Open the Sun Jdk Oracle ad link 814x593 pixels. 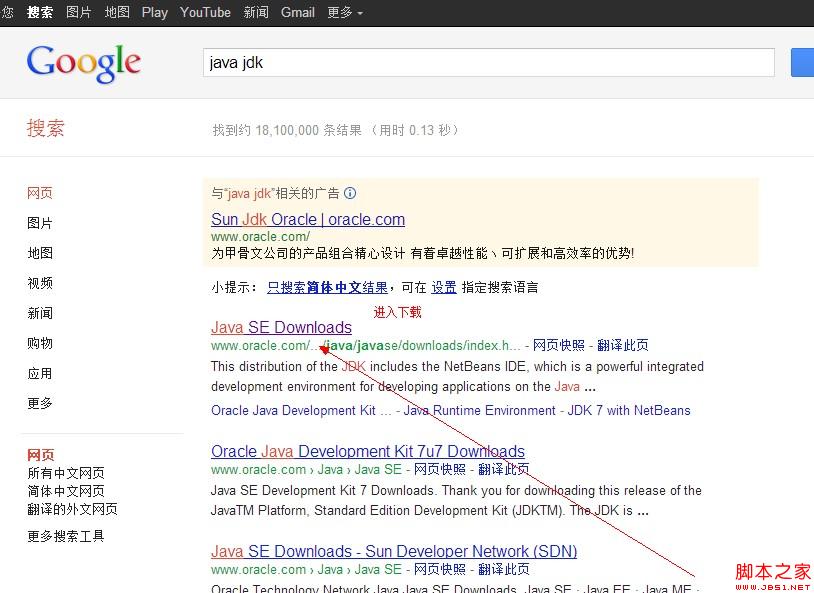click(x=308, y=220)
